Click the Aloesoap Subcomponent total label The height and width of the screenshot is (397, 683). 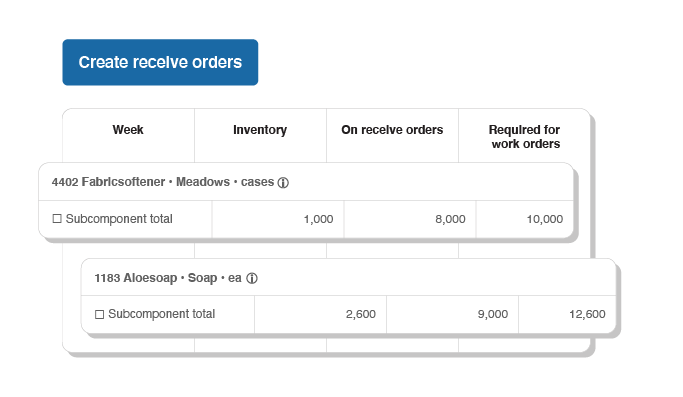[x=162, y=314]
